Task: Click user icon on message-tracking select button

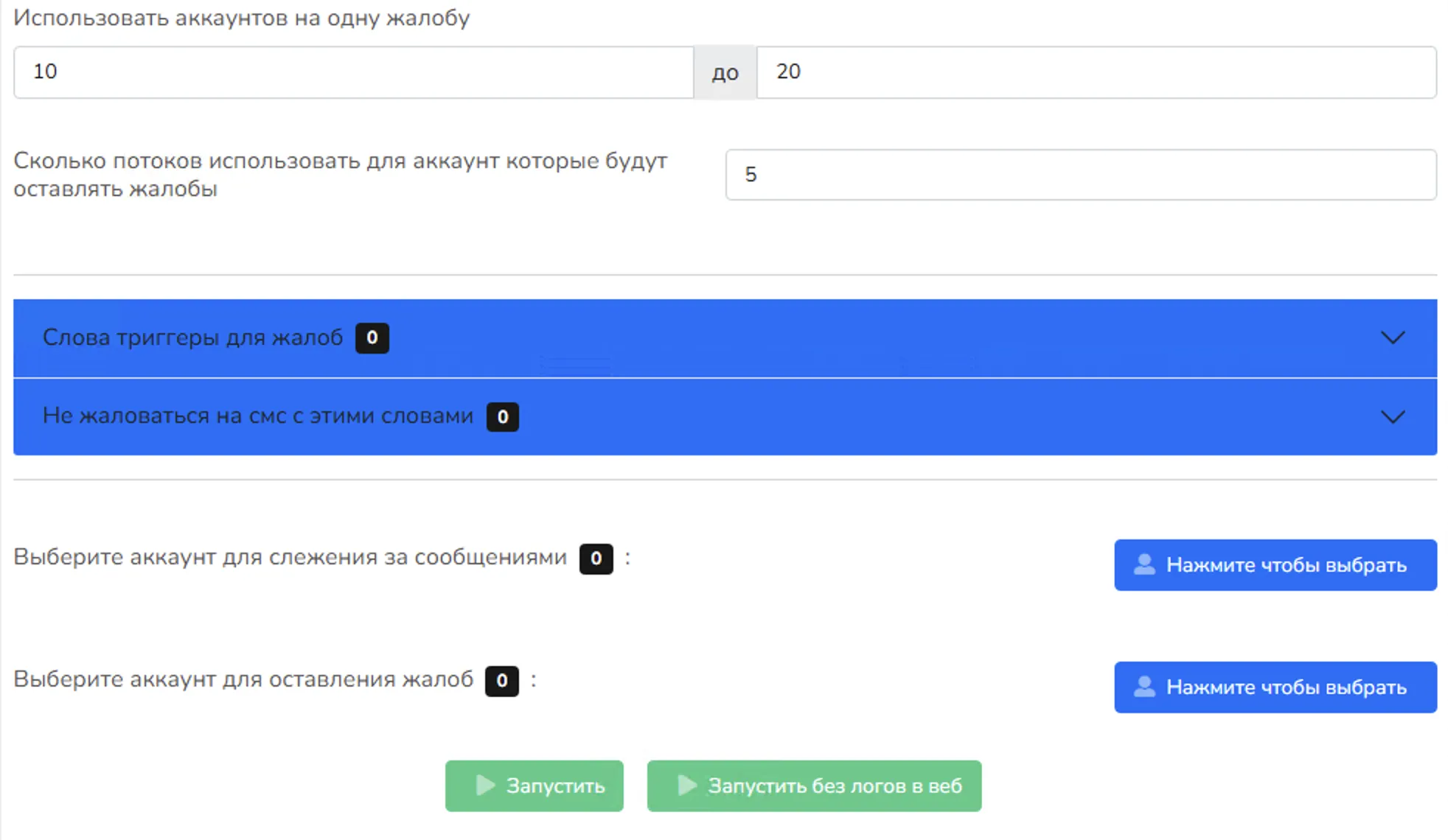Action: click(1144, 564)
